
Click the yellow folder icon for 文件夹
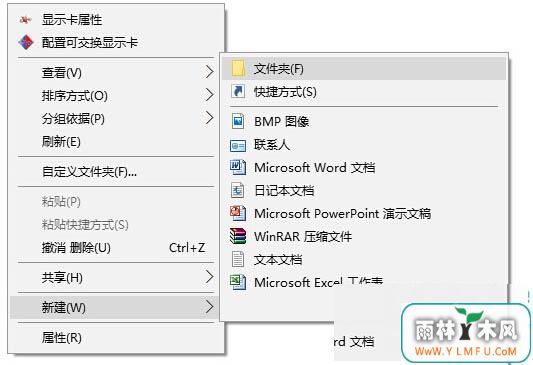(238, 68)
